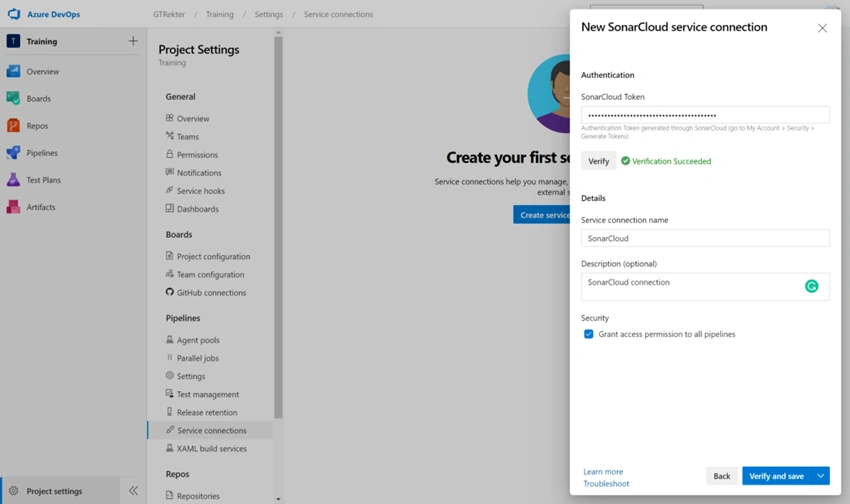The width and height of the screenshot is (850, 504).
Task: Open the Test Plans flask icon
Action: (x=14, y=179)
